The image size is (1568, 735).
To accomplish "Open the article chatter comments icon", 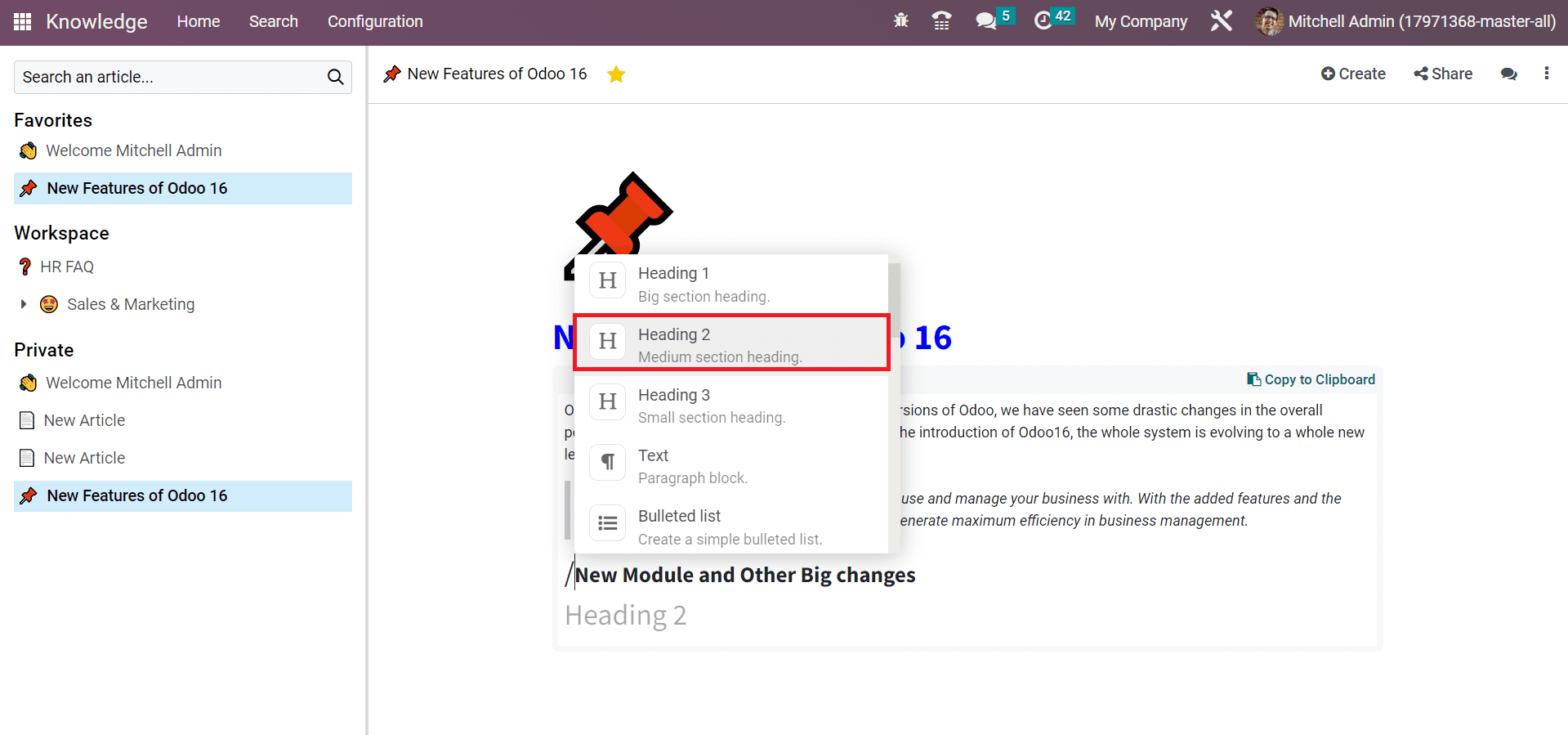I will click(1508, 74).
